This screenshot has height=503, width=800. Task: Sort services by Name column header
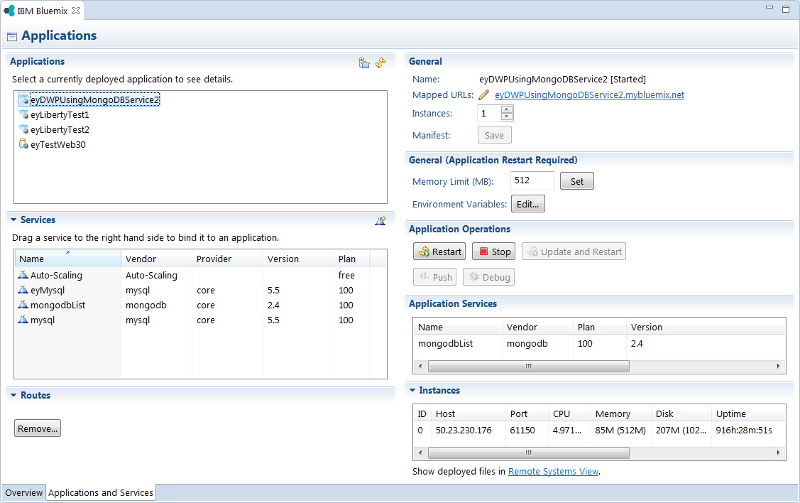pyautogui.click(x=68, y=259)
